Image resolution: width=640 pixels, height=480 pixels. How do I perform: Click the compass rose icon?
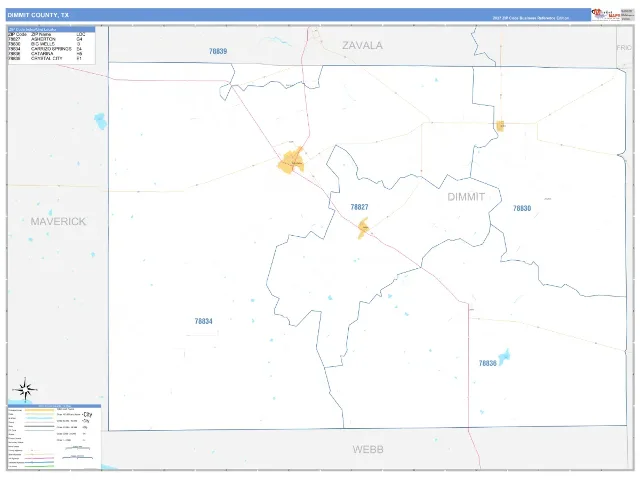[25, 389]
